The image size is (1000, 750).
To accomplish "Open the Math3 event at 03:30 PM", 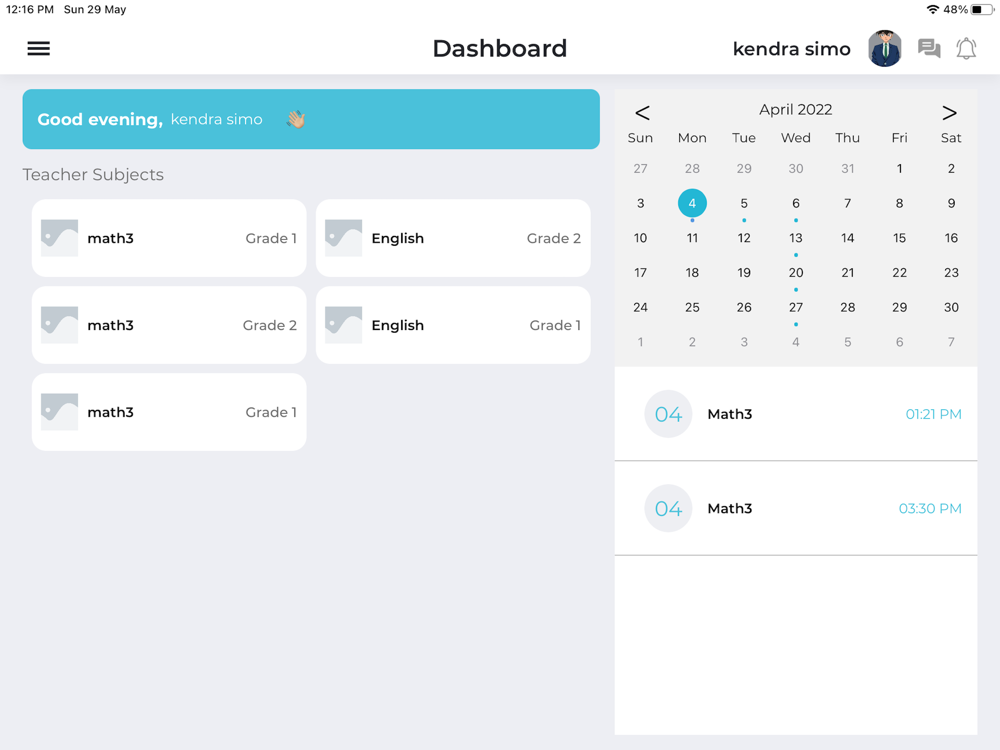I will [796, 508].
